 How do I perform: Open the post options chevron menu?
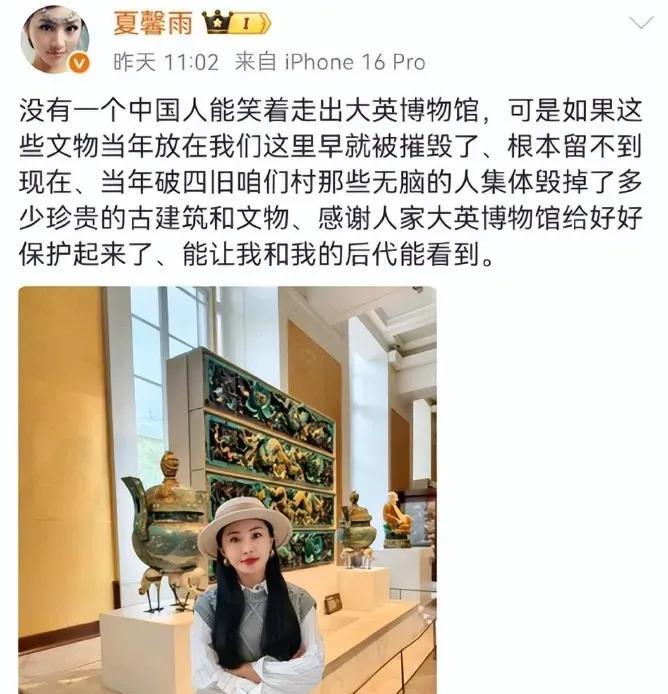[641, 23]
